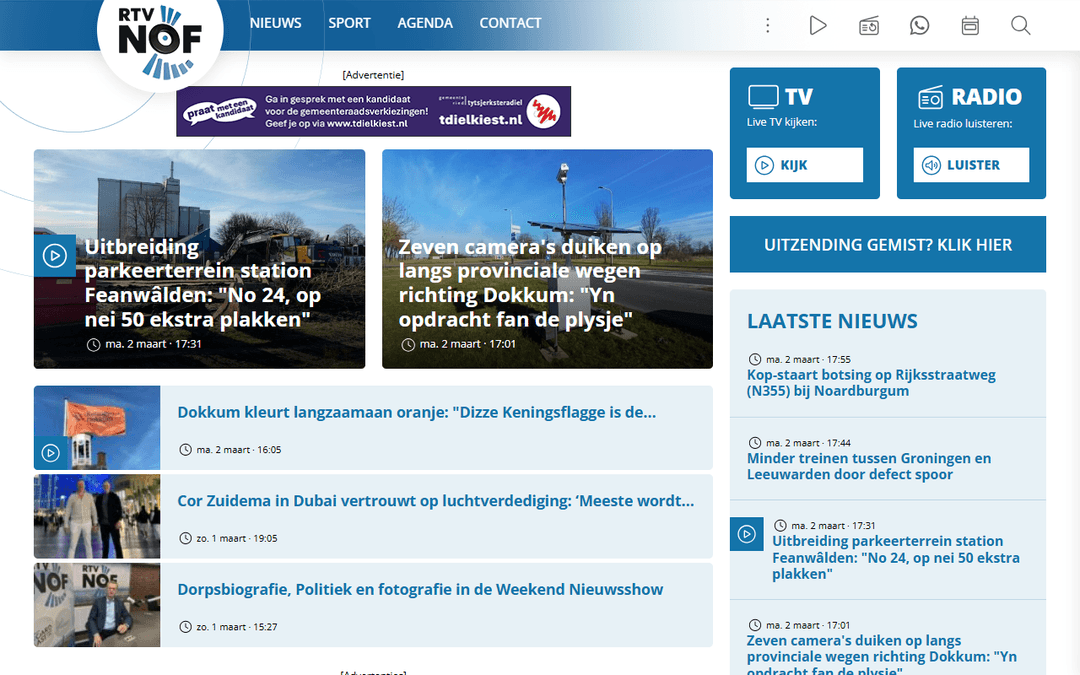The width and height of the screenshot is (1080, 675).
Task: Open Uitbreiding parkeerterrein link in Laatste Nieuws
Action: tap(895, 557)
